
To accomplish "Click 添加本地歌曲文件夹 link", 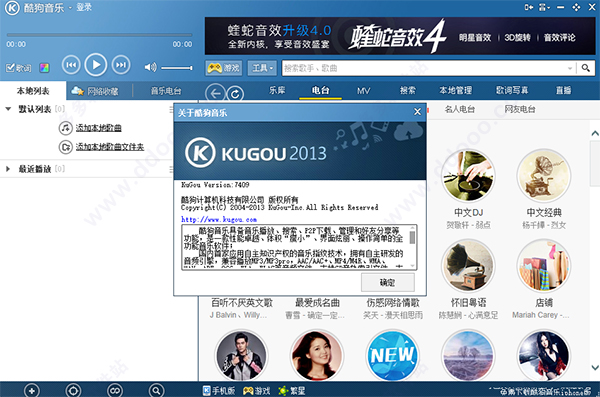I will tap(110, 147).
